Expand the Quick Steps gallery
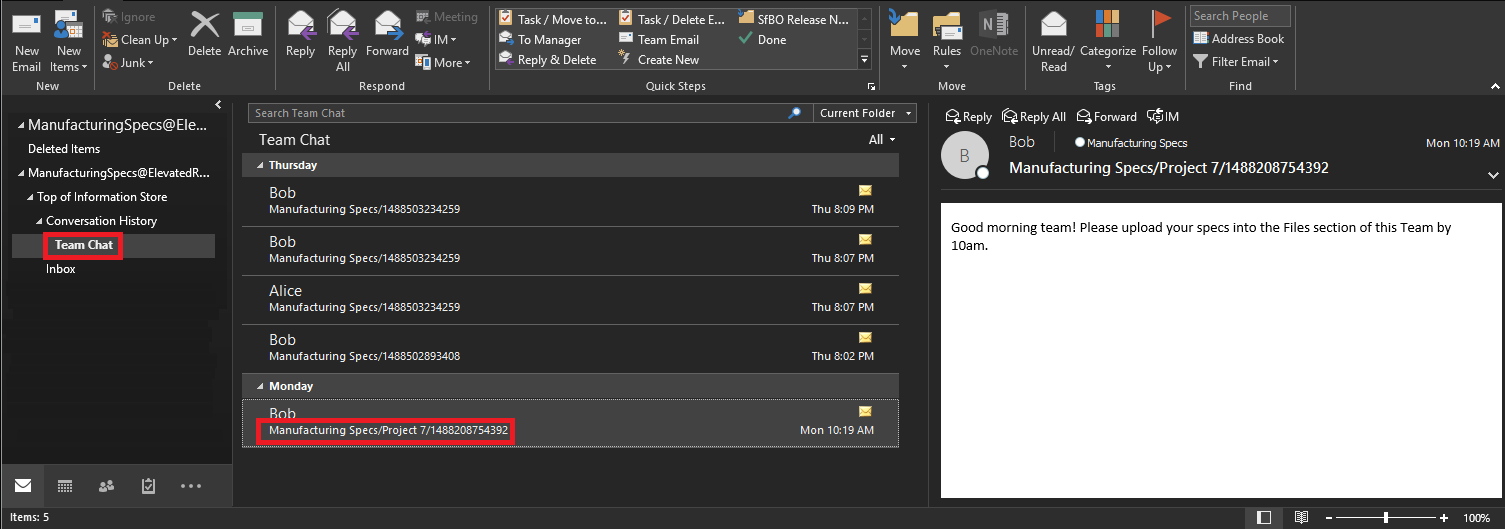1505x529 pixels. pyautogui.click(x=865, y=61)
